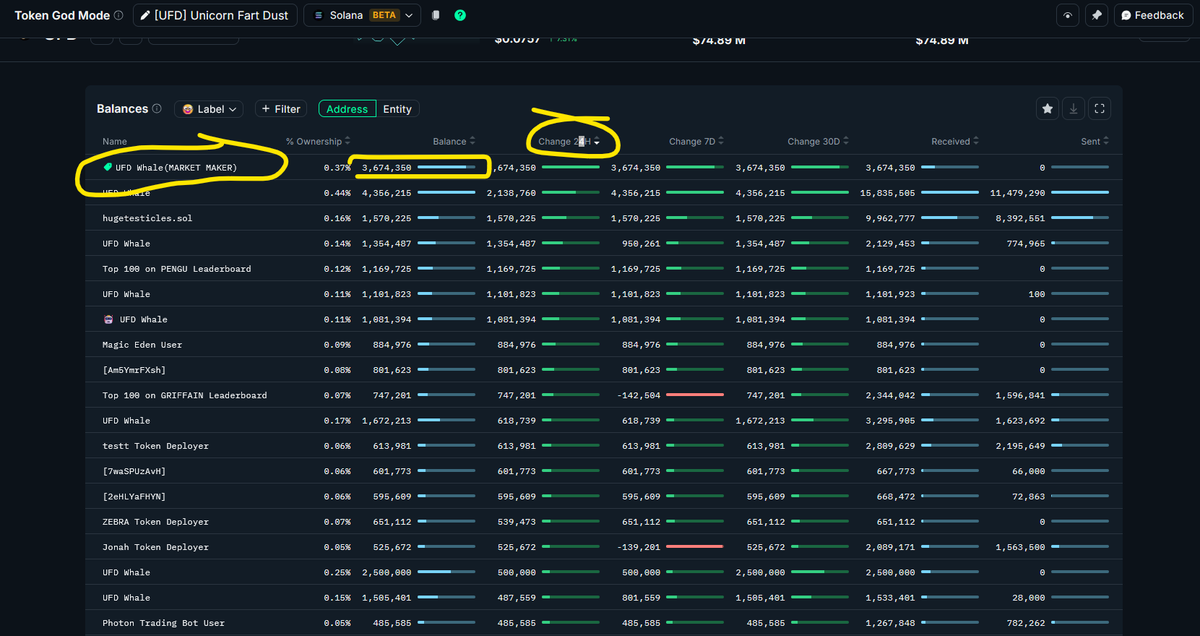Click the 0.25% ownership cell

(337, 573)
